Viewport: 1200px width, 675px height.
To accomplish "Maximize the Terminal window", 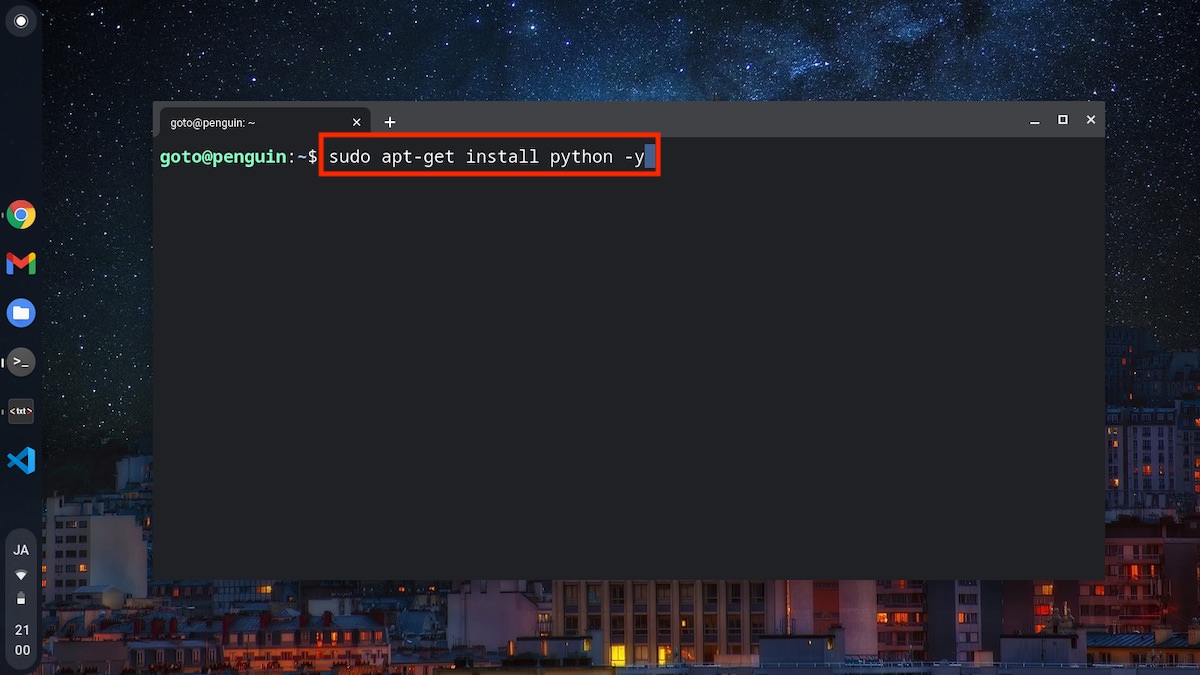I will click(1063, 120).
